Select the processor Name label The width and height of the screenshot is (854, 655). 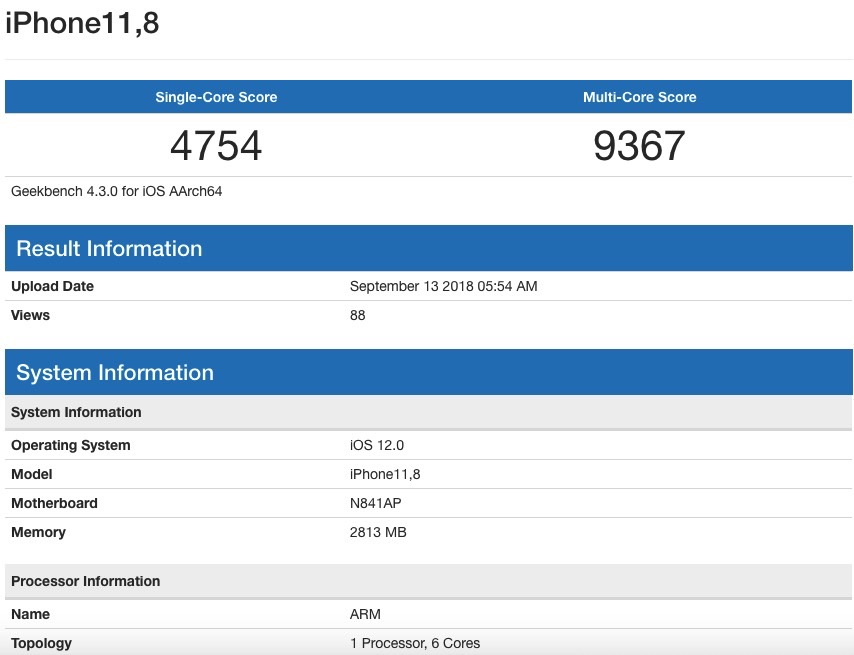[x=30, y=614]
